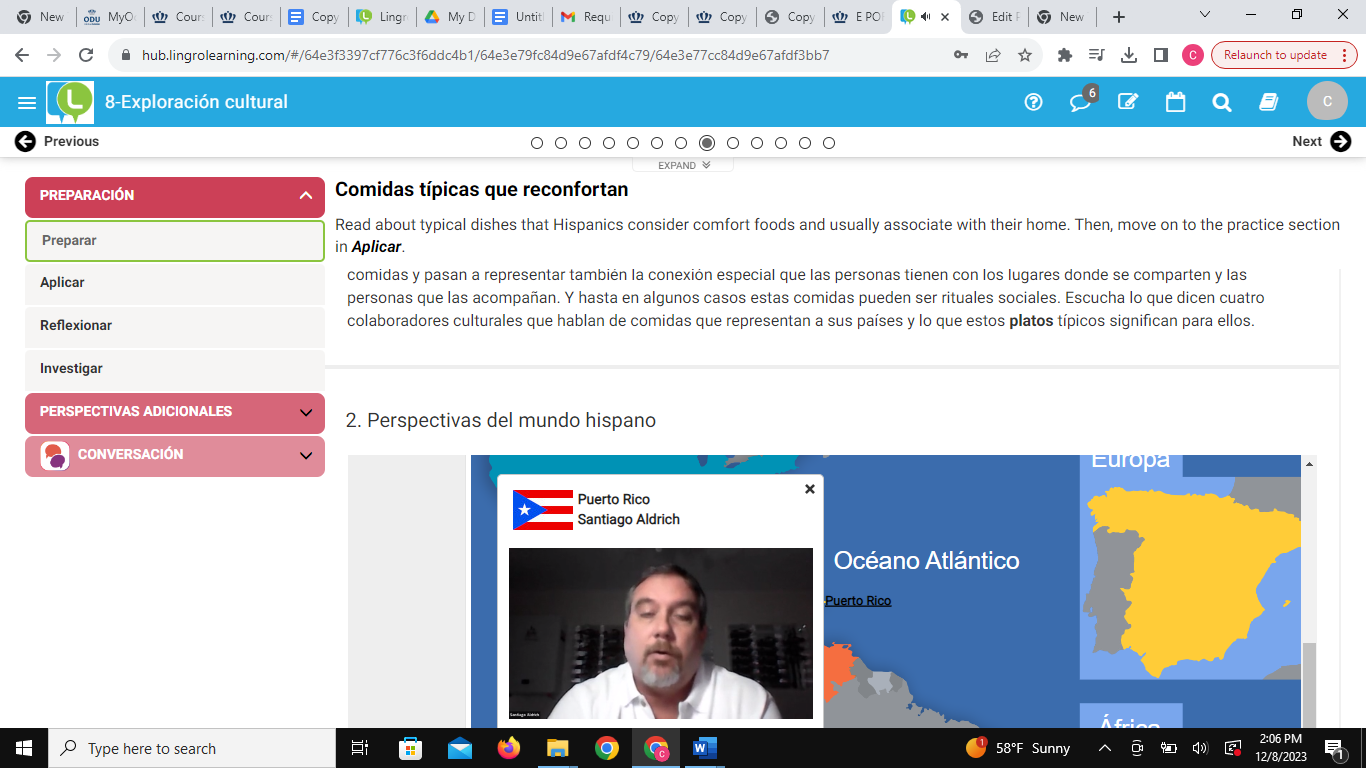The height and width of the screenshot is (768, 1366).
Task: Select the first page progress dot
Action: (537, 143)
